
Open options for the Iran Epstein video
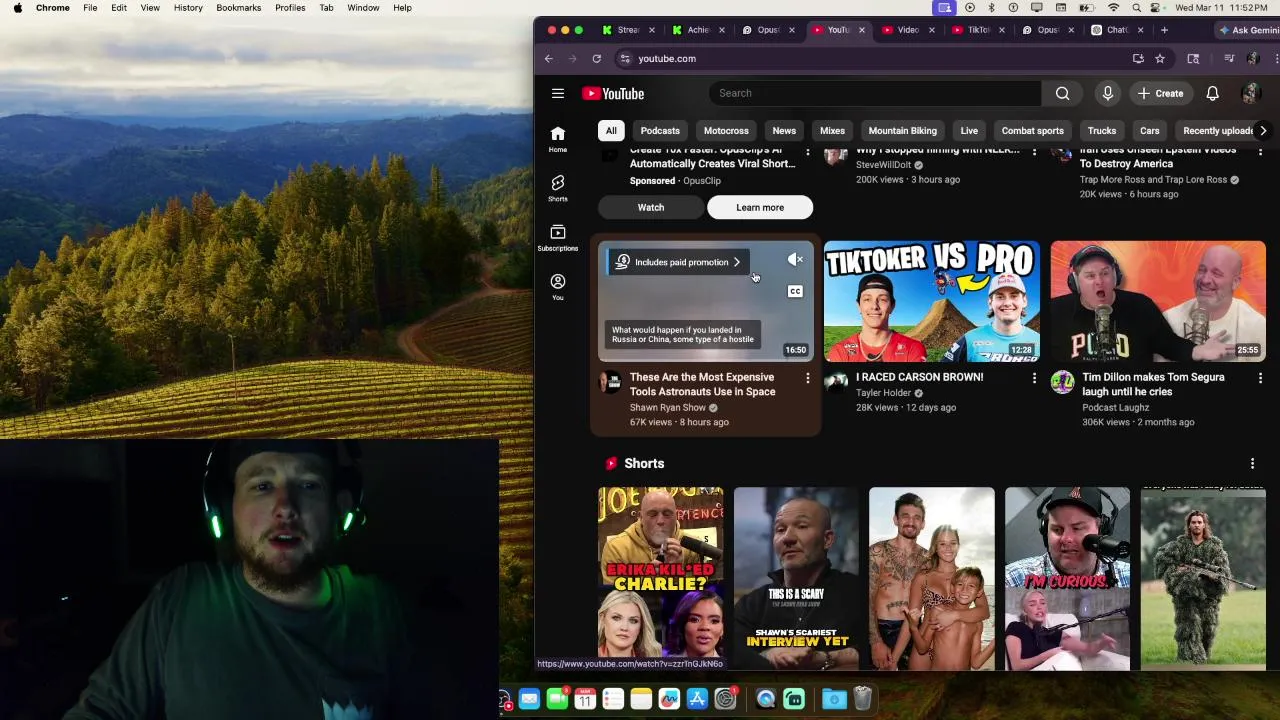click(x=1260, y=151)
